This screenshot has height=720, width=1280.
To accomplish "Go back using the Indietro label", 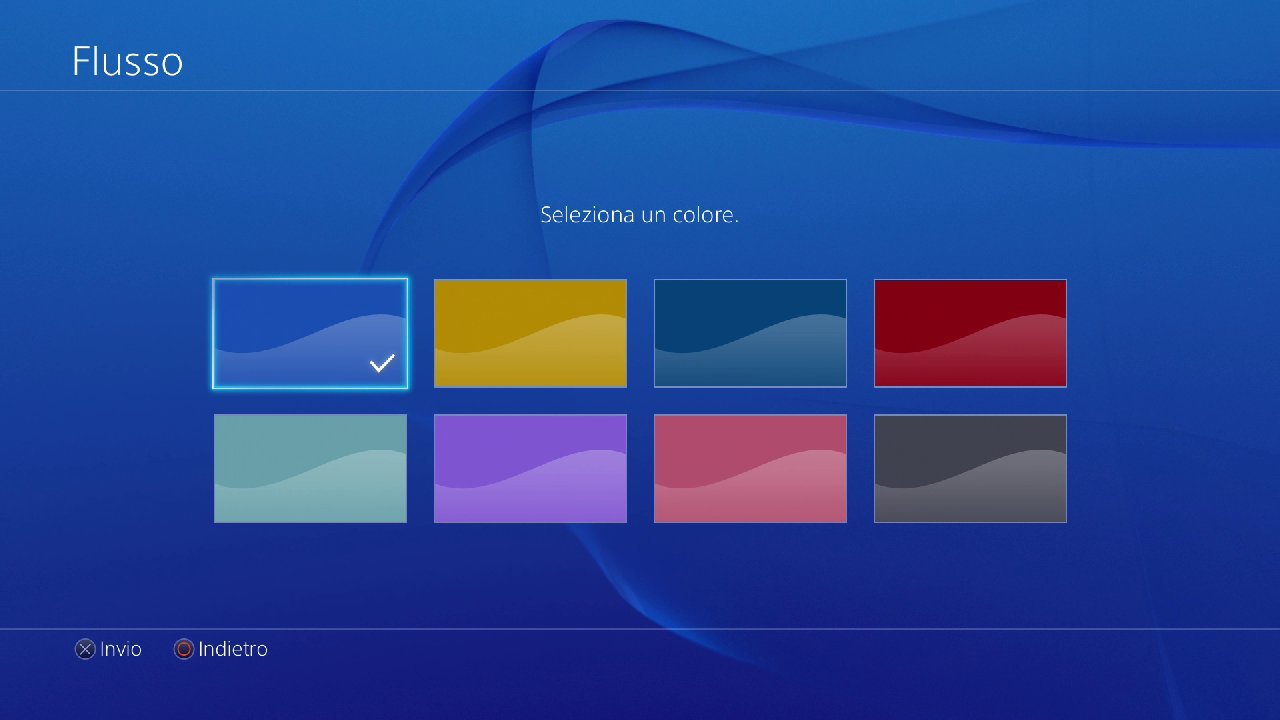I will pyautogui.click(x=233, y=649).
